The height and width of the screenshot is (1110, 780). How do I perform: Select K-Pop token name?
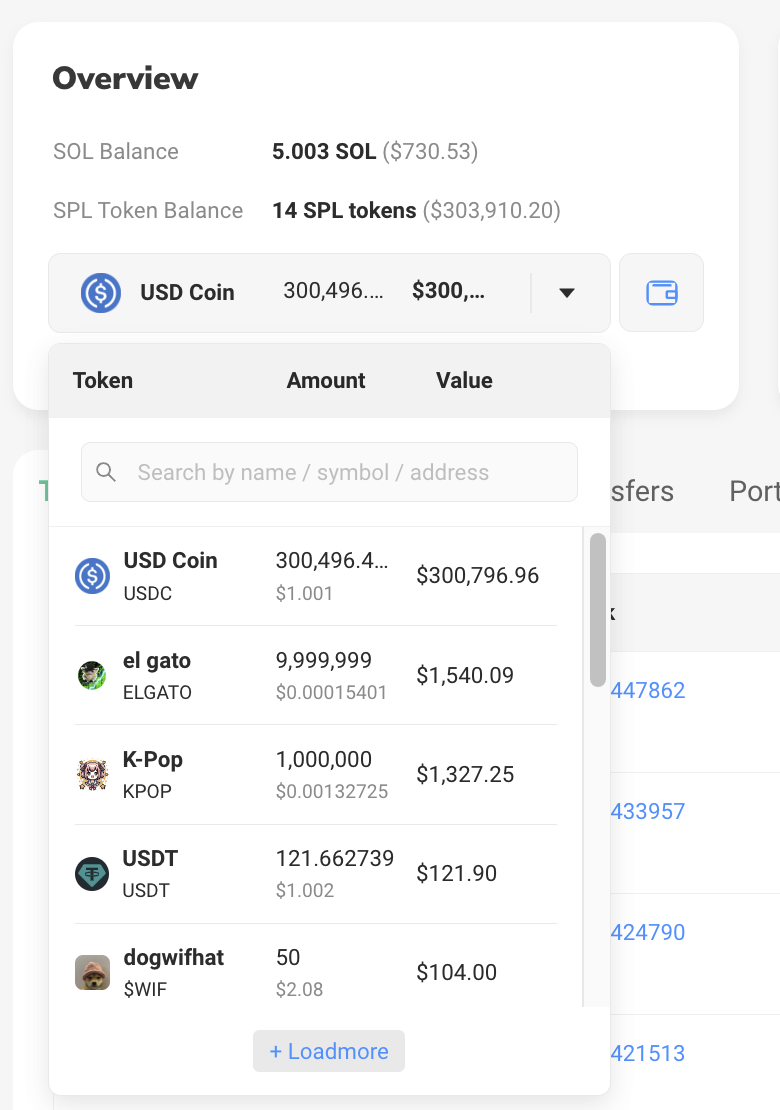pos(153,760)
